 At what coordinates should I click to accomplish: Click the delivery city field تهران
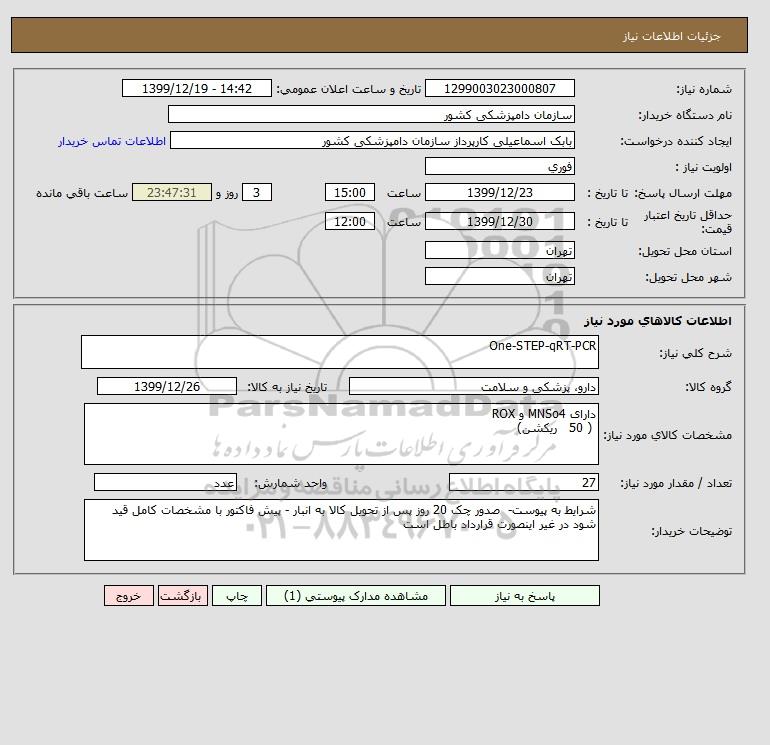[x=499, y=276]
